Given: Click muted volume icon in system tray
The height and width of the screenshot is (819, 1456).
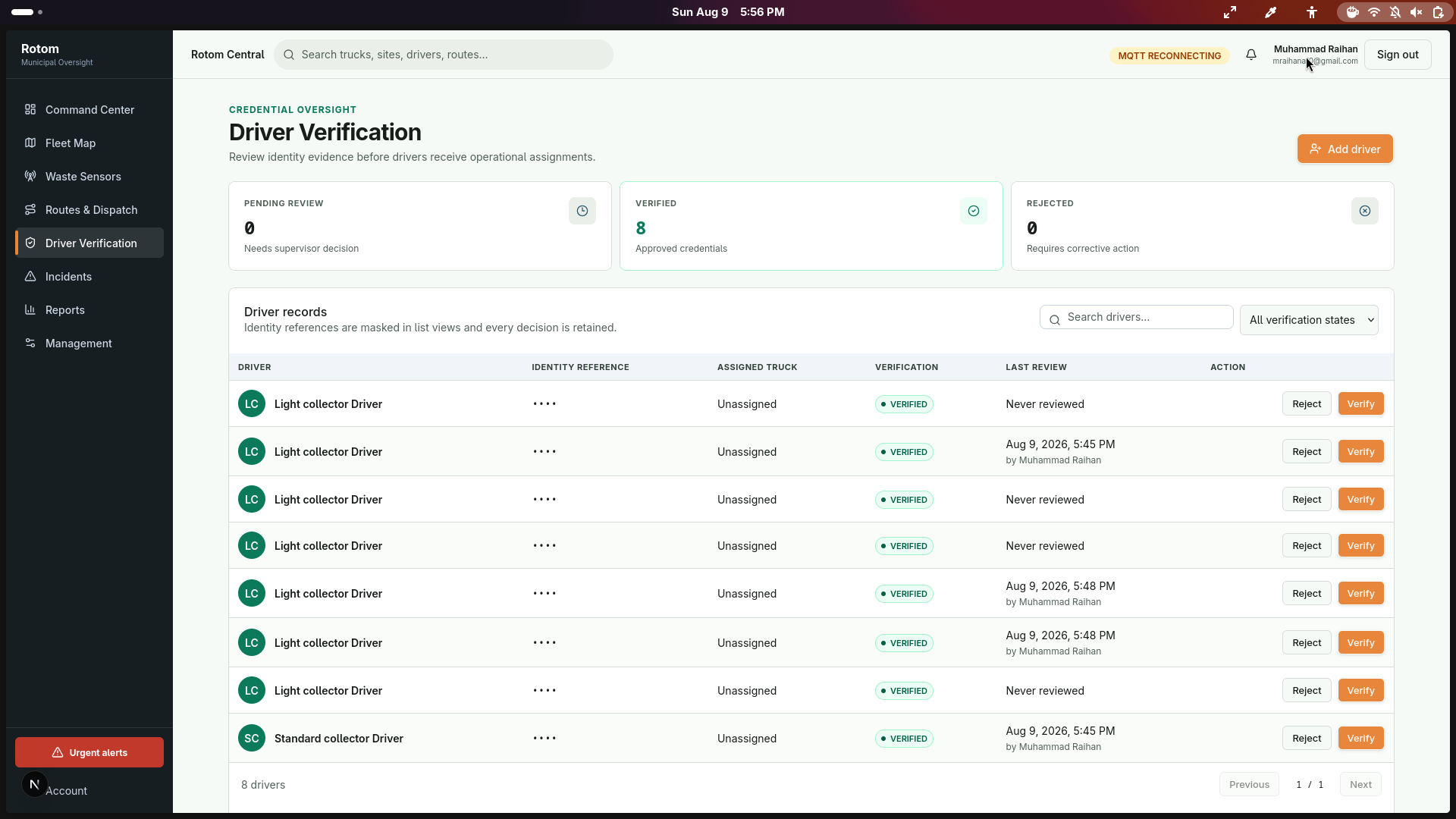Looking at the screenshot, I should coord(1417,12).
